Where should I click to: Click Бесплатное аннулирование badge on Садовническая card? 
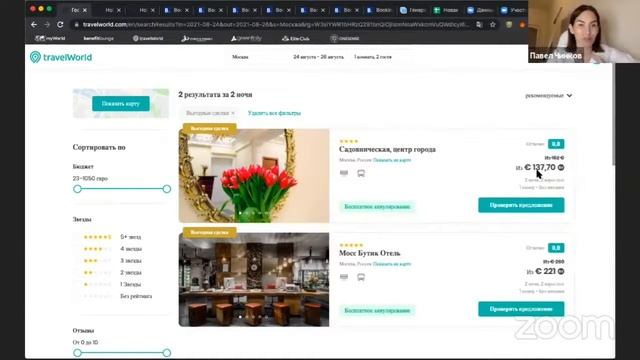pyautogui.click(x=377, y=207)
